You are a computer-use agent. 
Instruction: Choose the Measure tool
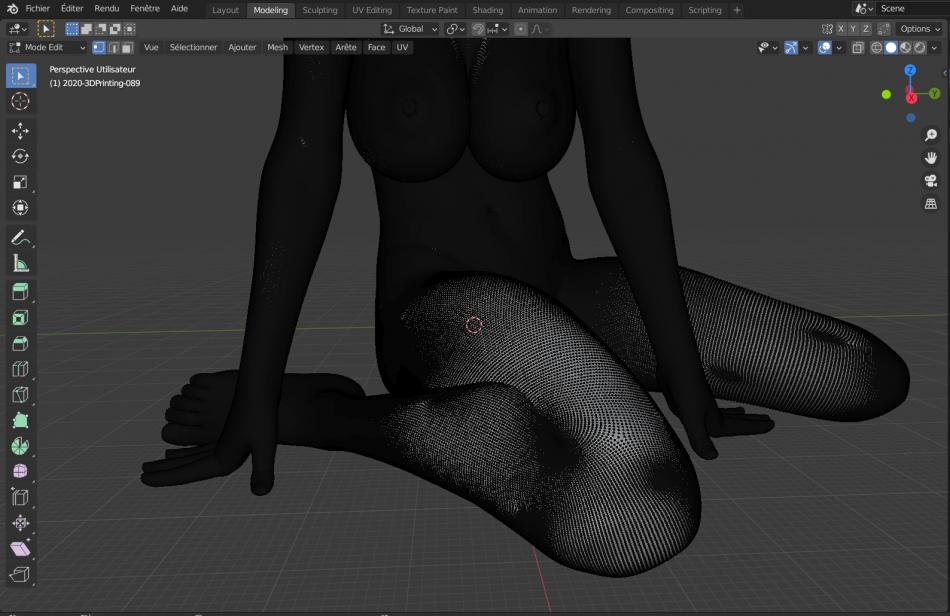point(20,264)
